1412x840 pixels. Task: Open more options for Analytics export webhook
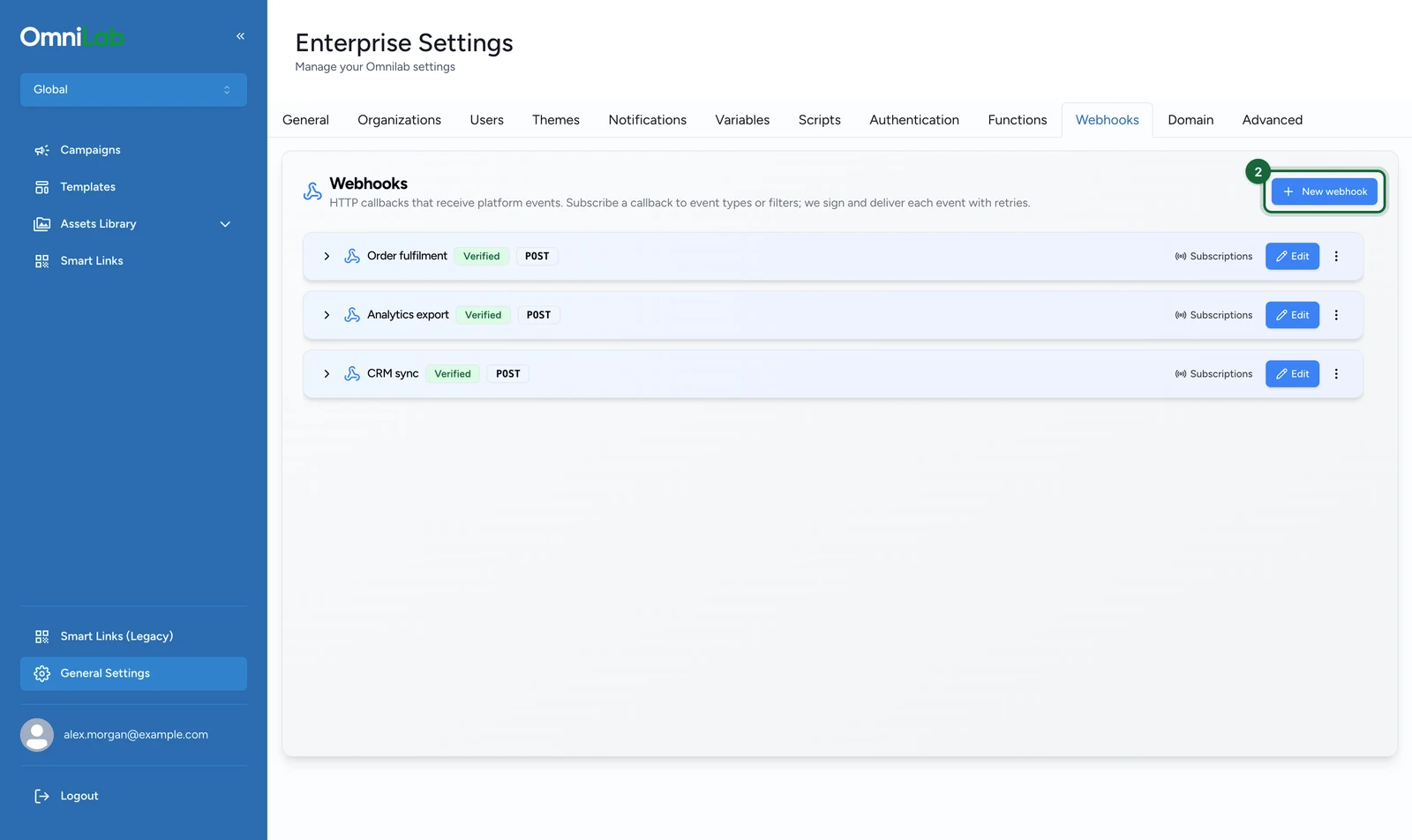[x=1336, y=315]
